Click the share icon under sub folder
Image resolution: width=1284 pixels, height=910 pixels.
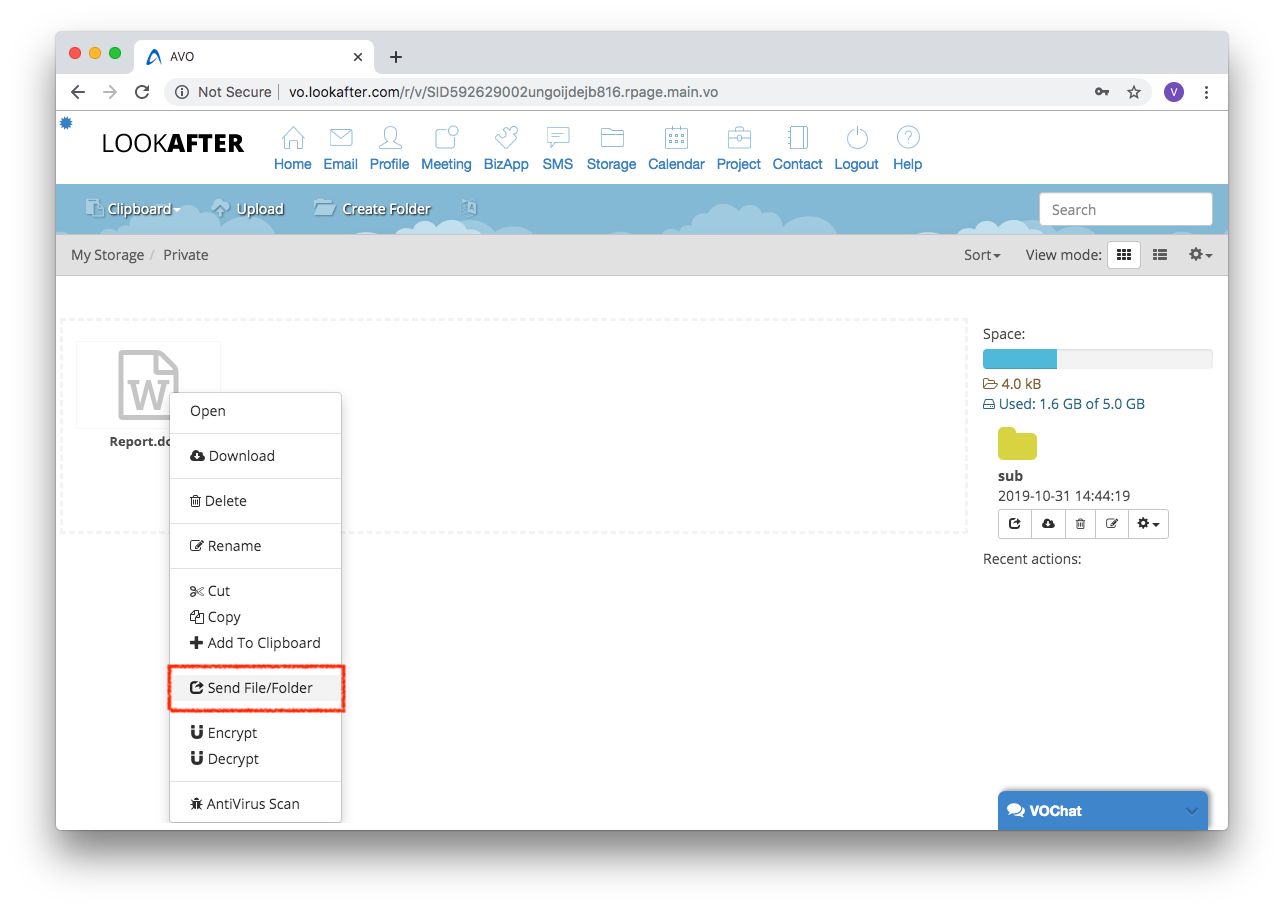click(1015, 524)
